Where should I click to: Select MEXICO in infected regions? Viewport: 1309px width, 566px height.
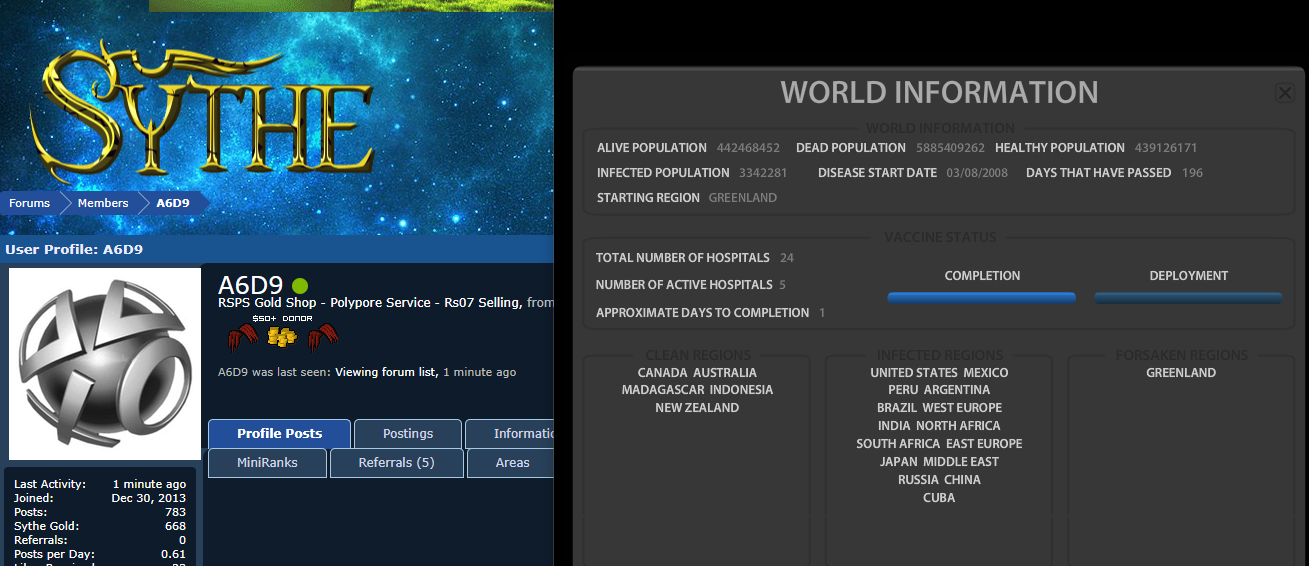[986, 372]
